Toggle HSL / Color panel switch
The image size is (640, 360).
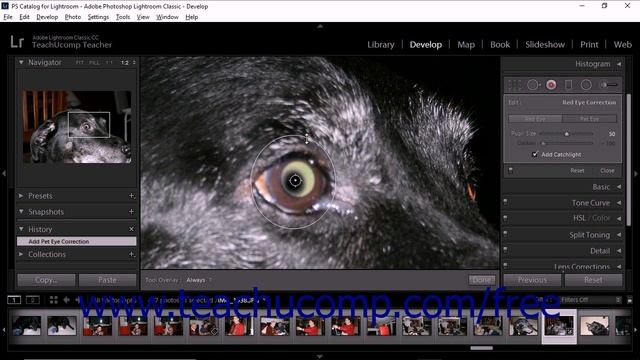[x=506, y=218]
